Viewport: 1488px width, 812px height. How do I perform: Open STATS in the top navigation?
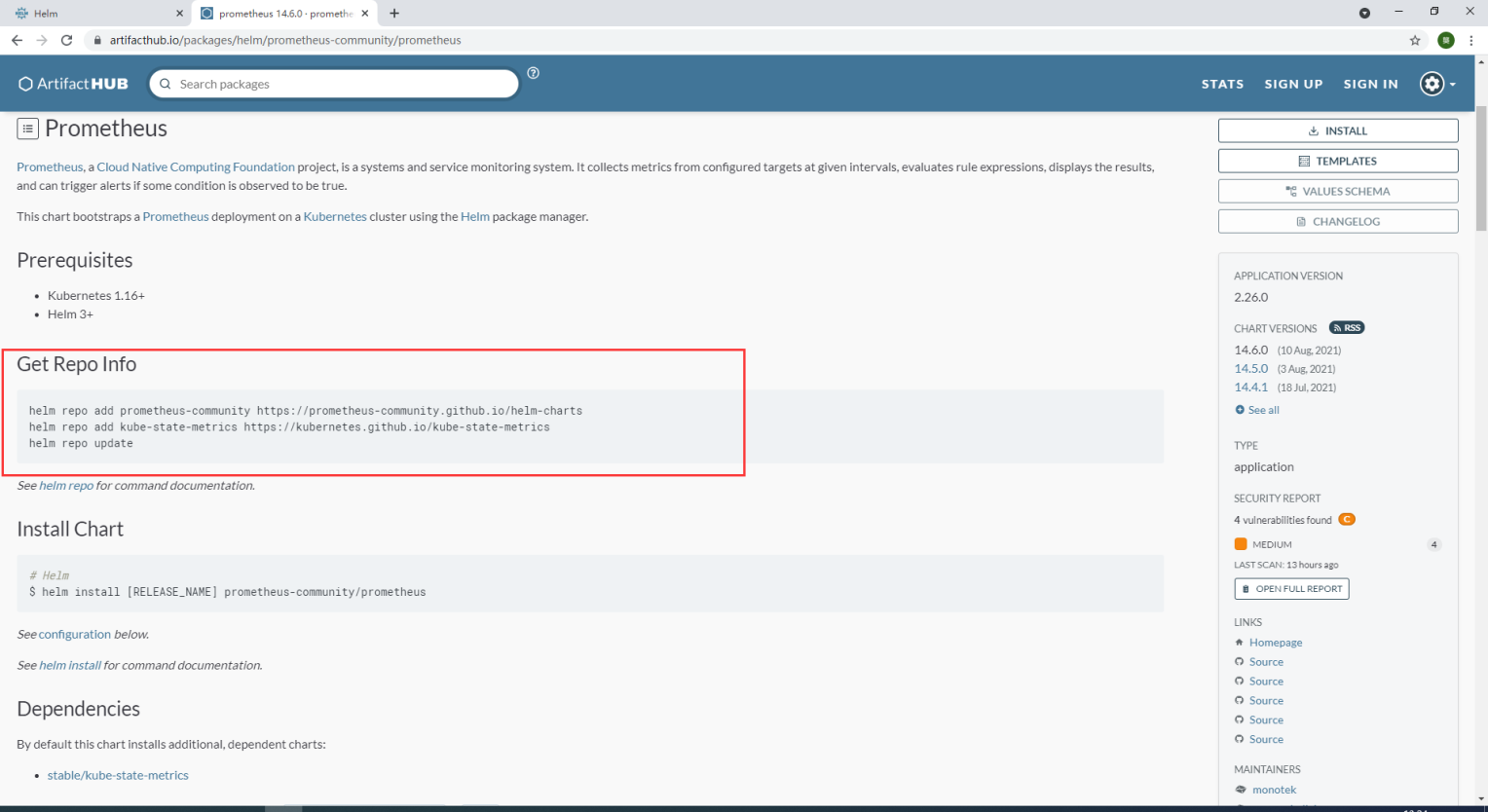1222,84
